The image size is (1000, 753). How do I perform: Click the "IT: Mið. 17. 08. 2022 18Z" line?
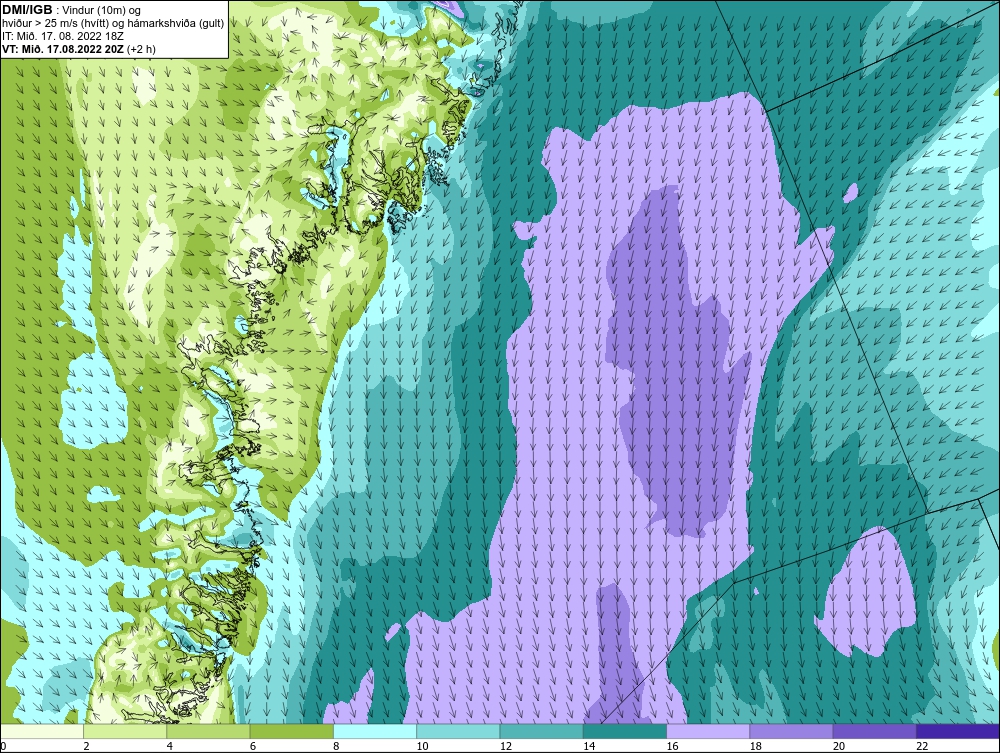62,36
